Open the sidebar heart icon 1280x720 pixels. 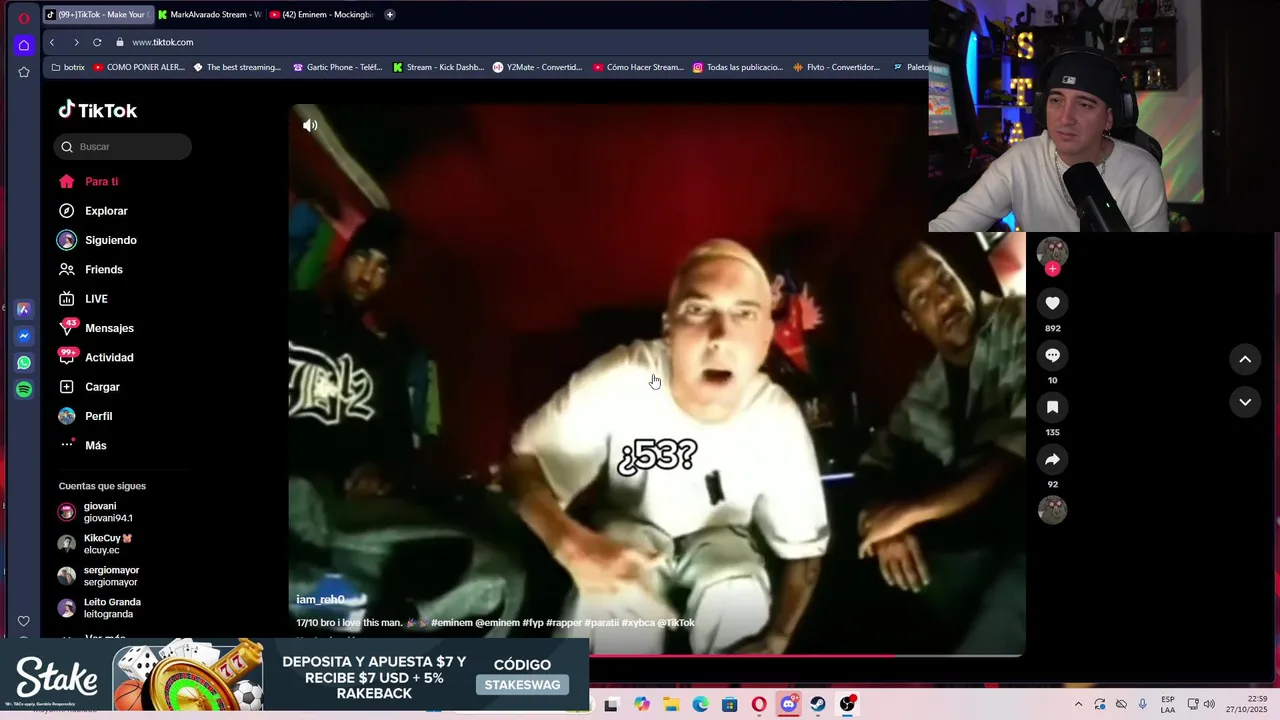pos(24,621)
